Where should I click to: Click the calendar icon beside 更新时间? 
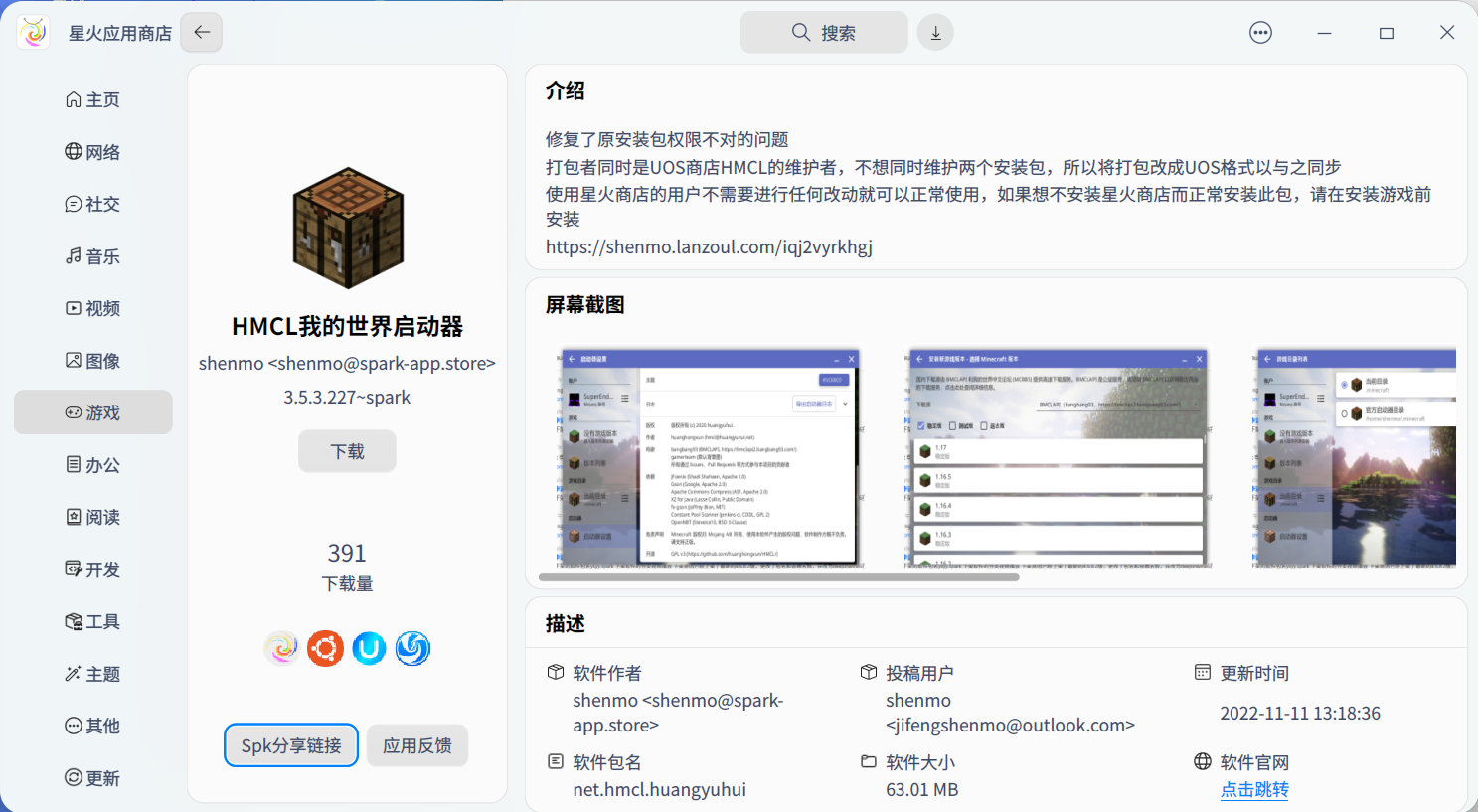tap(1203, 672)
